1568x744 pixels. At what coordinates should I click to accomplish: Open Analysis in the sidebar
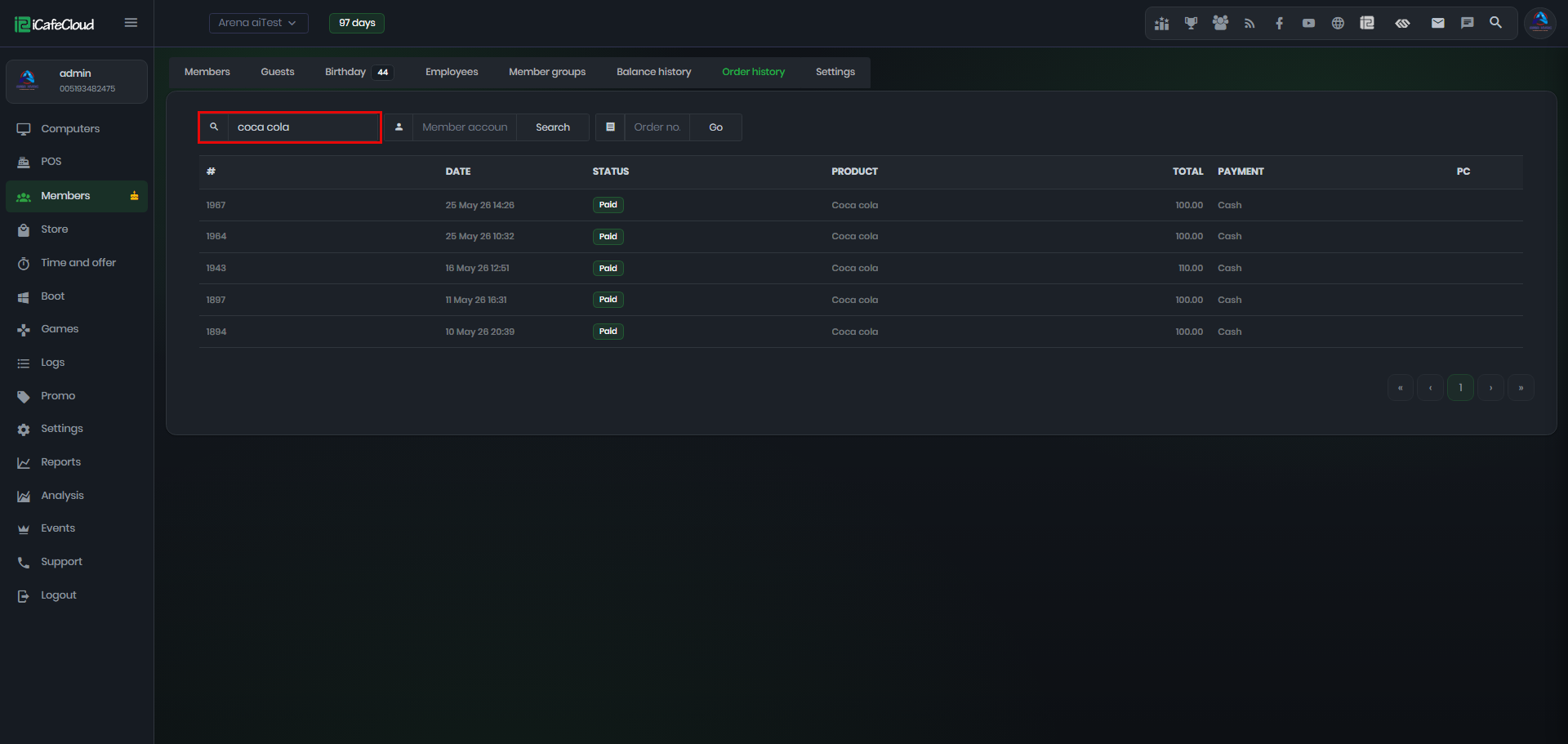pyautogui.click(x=77, y=496)
